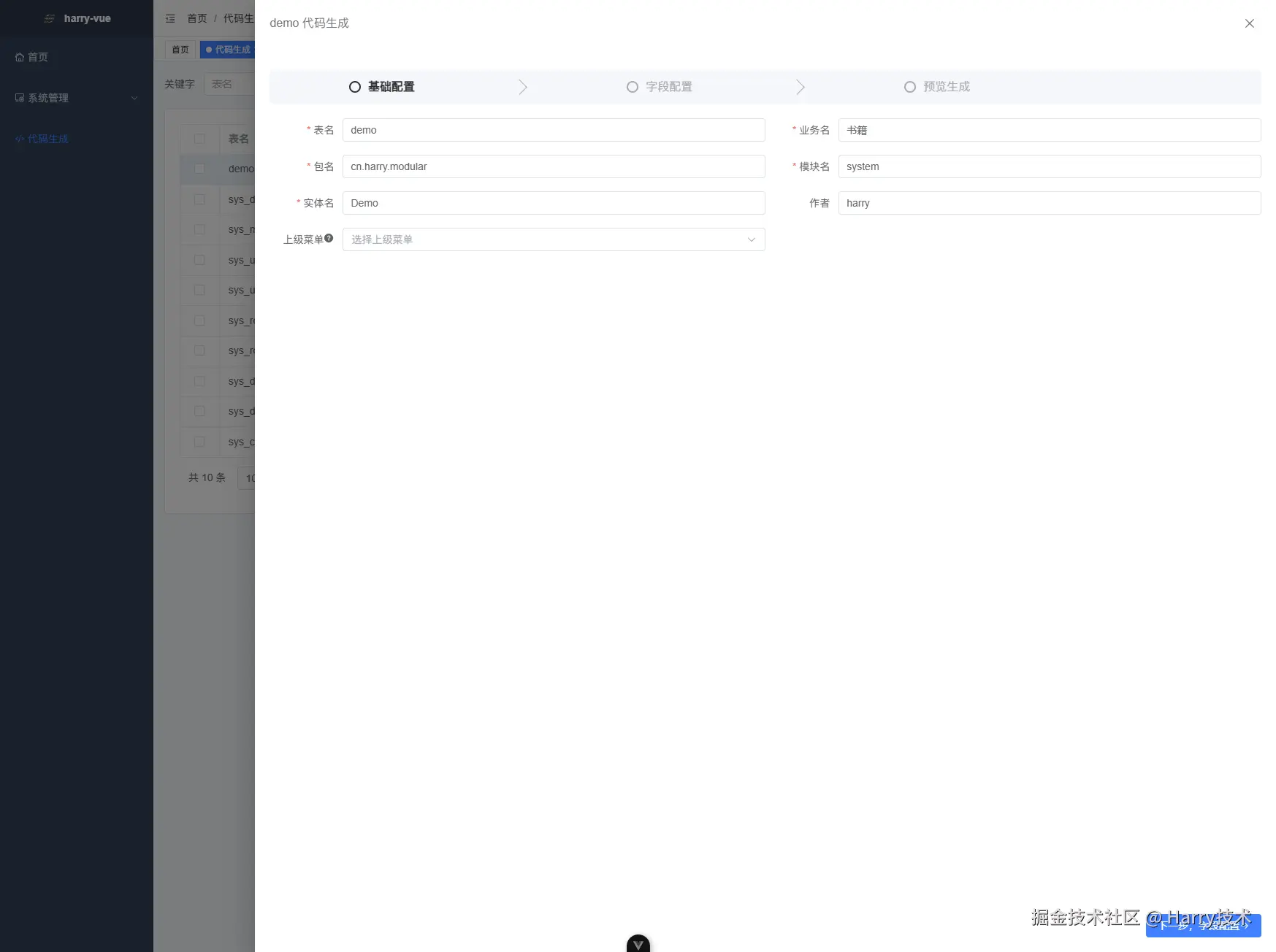Click the 上级菜单 help question icon

(x=329, y=238)
